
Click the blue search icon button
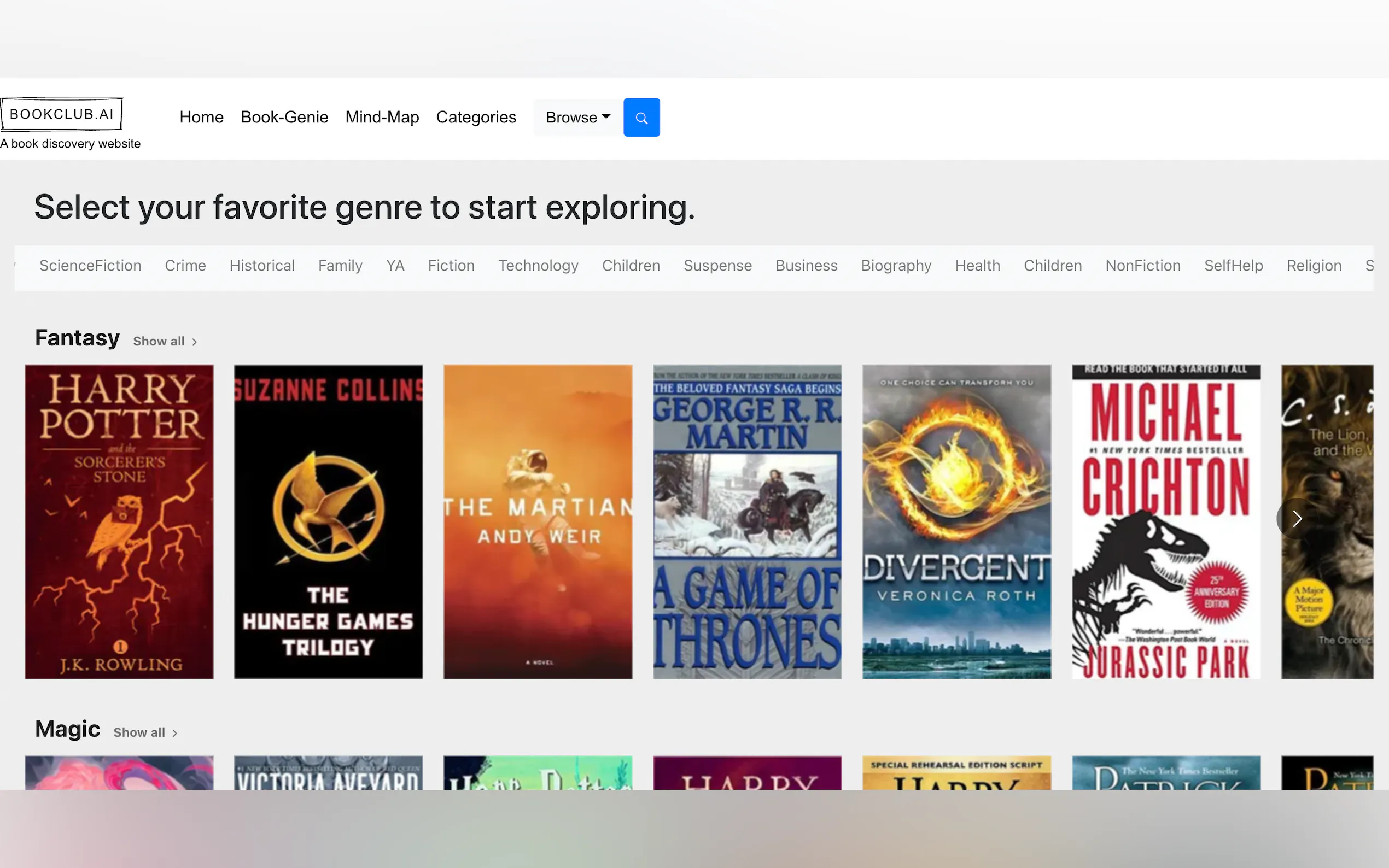[x=641, y=118]
